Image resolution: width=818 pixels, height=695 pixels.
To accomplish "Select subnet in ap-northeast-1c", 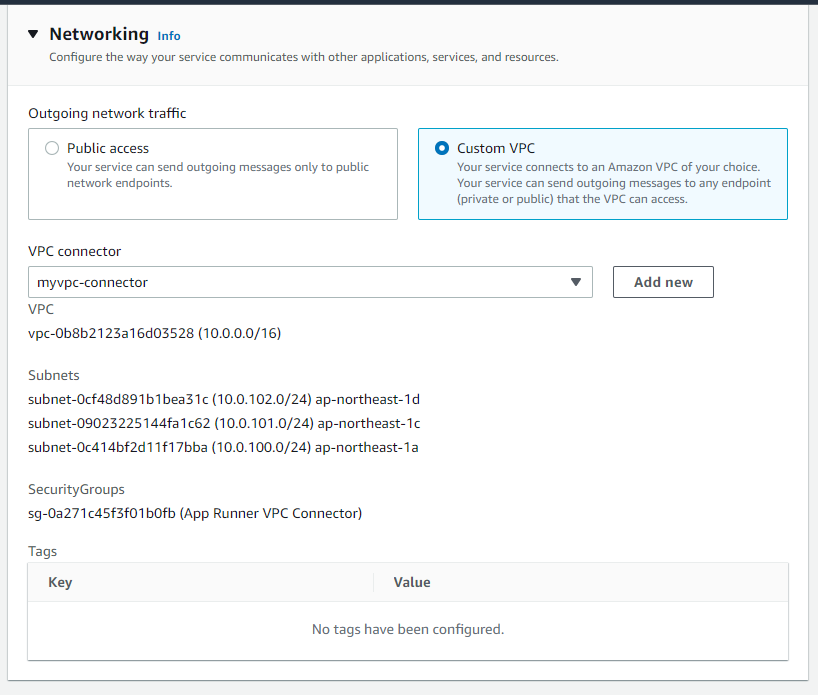I will (224, 423).
